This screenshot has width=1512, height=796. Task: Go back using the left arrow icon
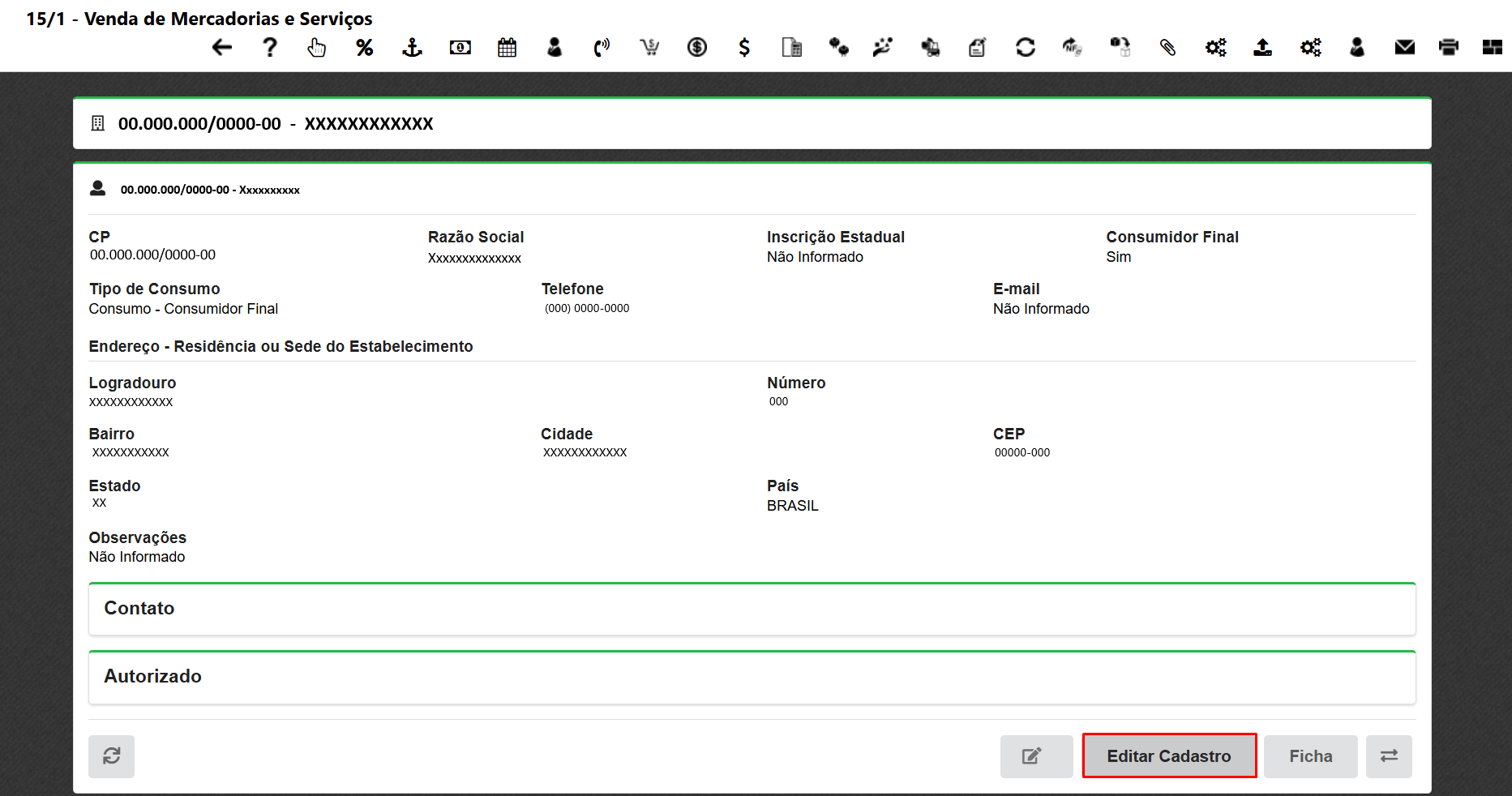click(x=222, y=48)
